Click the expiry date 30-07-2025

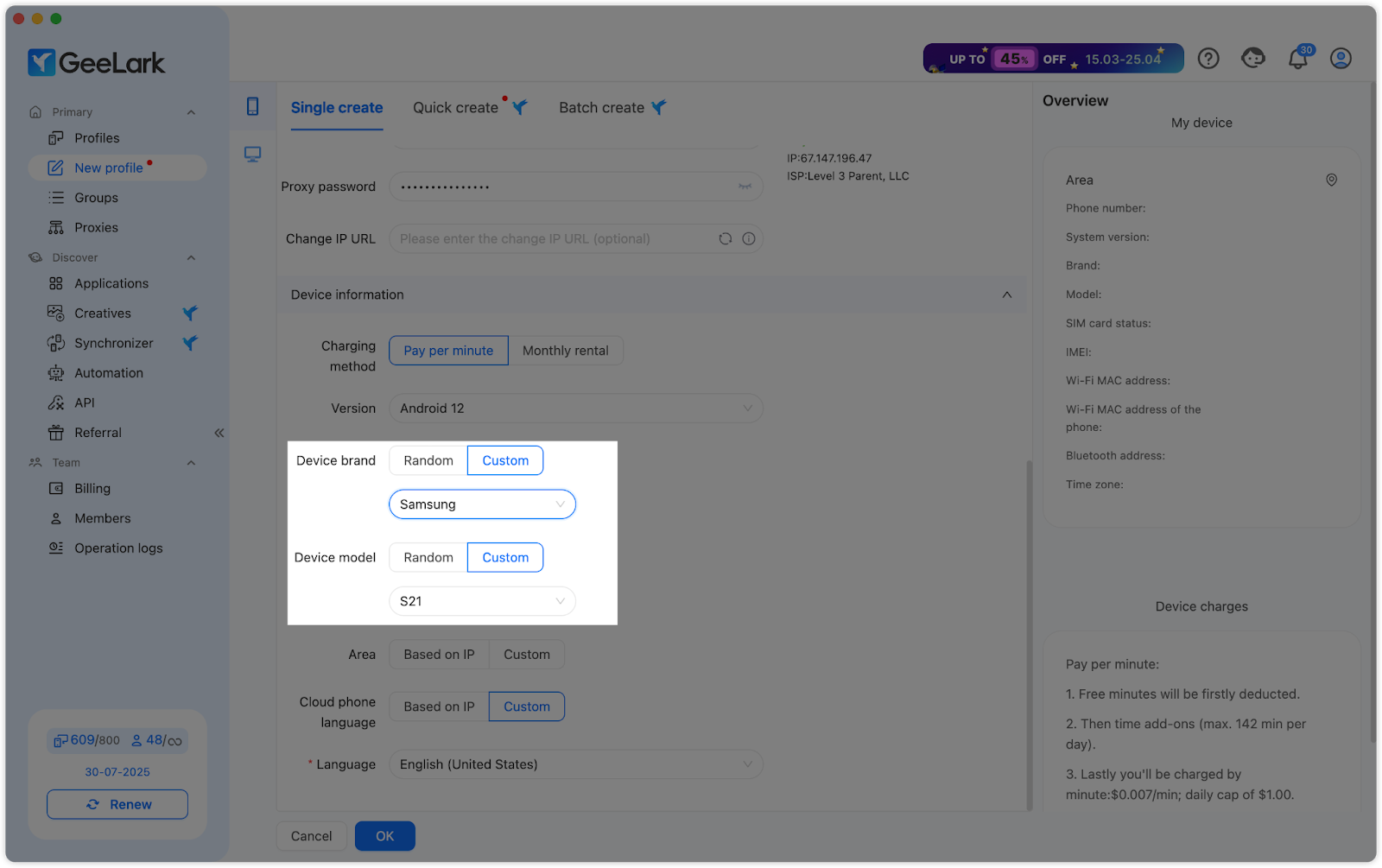point(117,772)
